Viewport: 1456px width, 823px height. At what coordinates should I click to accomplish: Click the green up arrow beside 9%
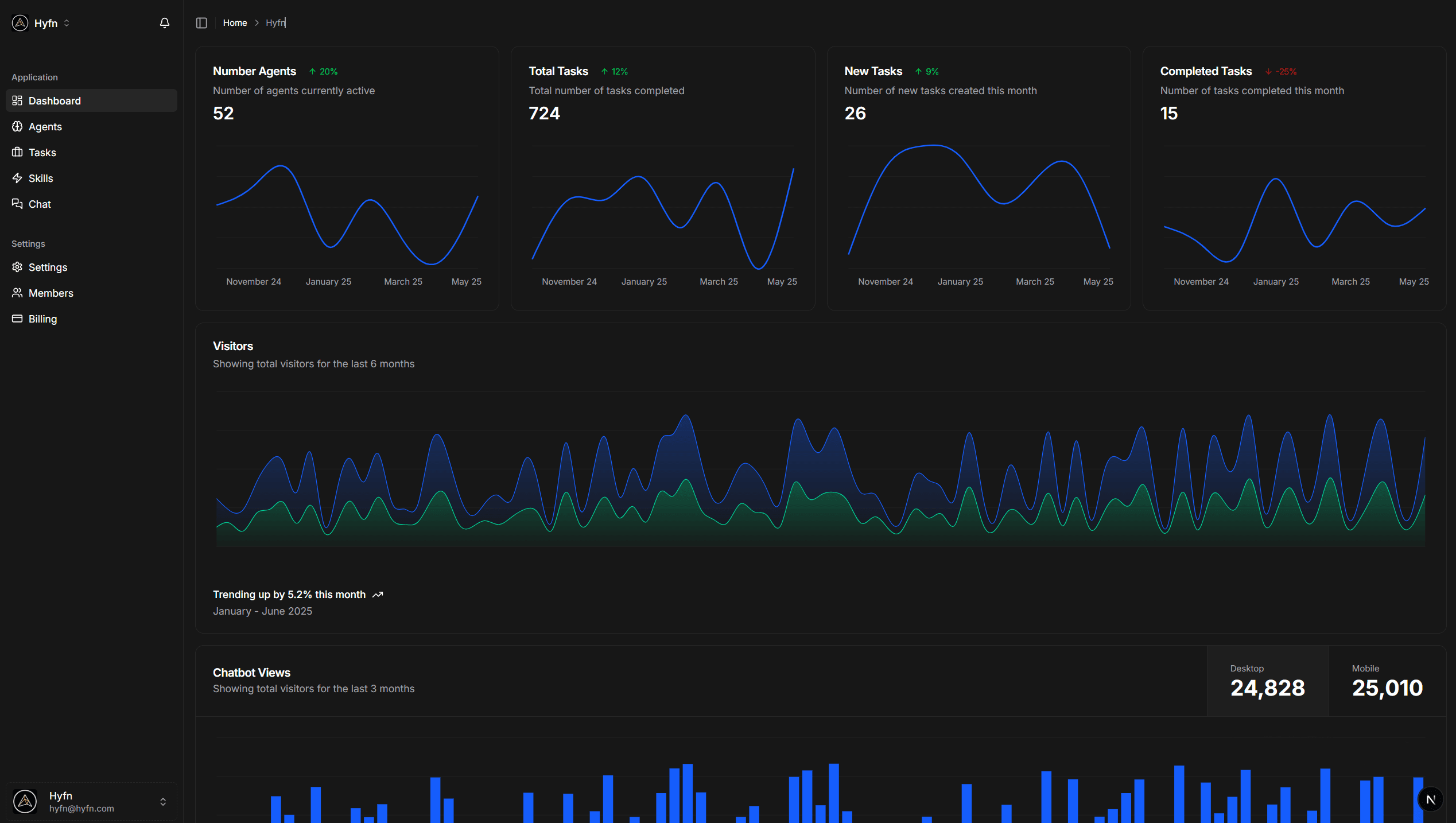click(x=918, y=72)
